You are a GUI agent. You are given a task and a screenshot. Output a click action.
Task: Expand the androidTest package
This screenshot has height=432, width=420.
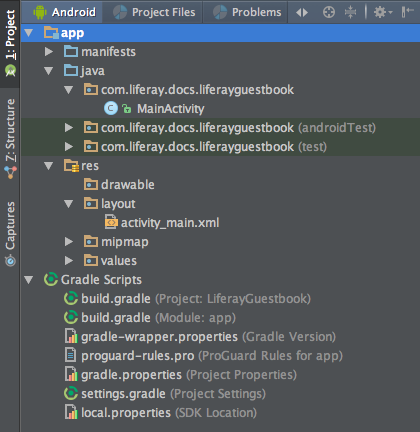click(69, 128)
